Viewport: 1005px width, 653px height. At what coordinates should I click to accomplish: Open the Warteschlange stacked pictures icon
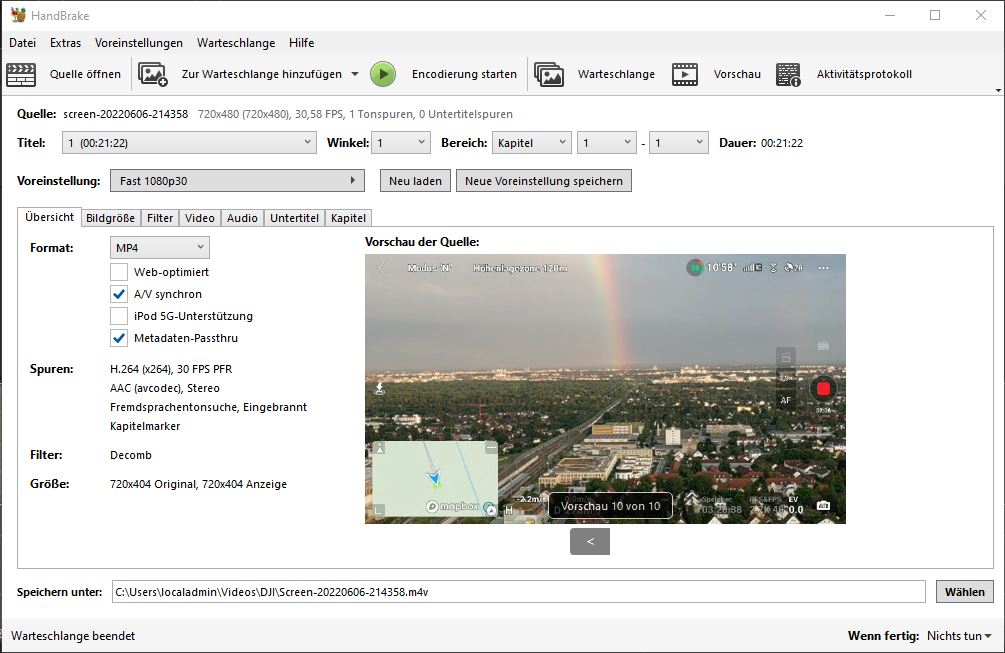coord(549,74)
